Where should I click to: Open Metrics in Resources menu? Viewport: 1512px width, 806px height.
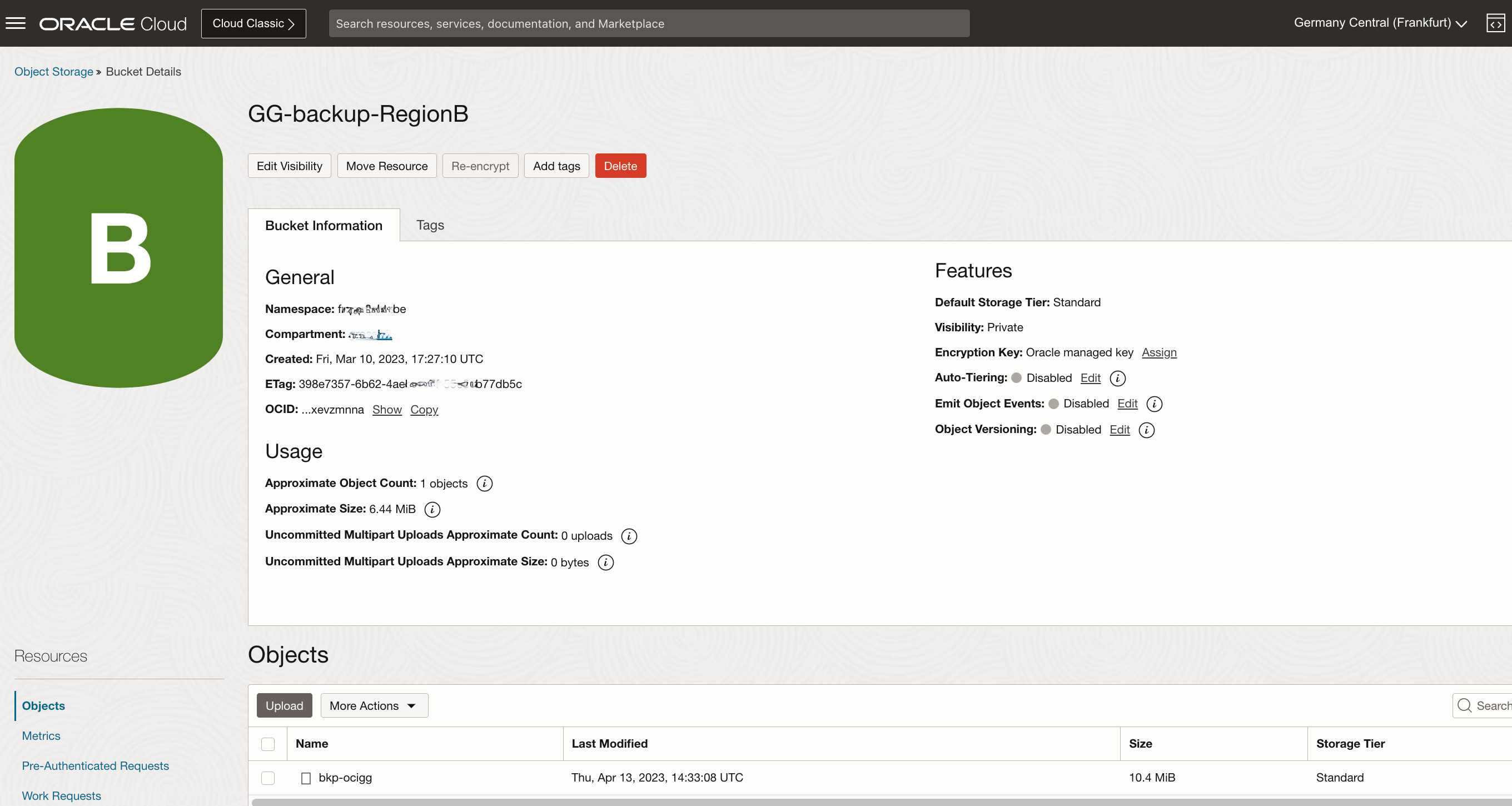click(x=41, y=735)
